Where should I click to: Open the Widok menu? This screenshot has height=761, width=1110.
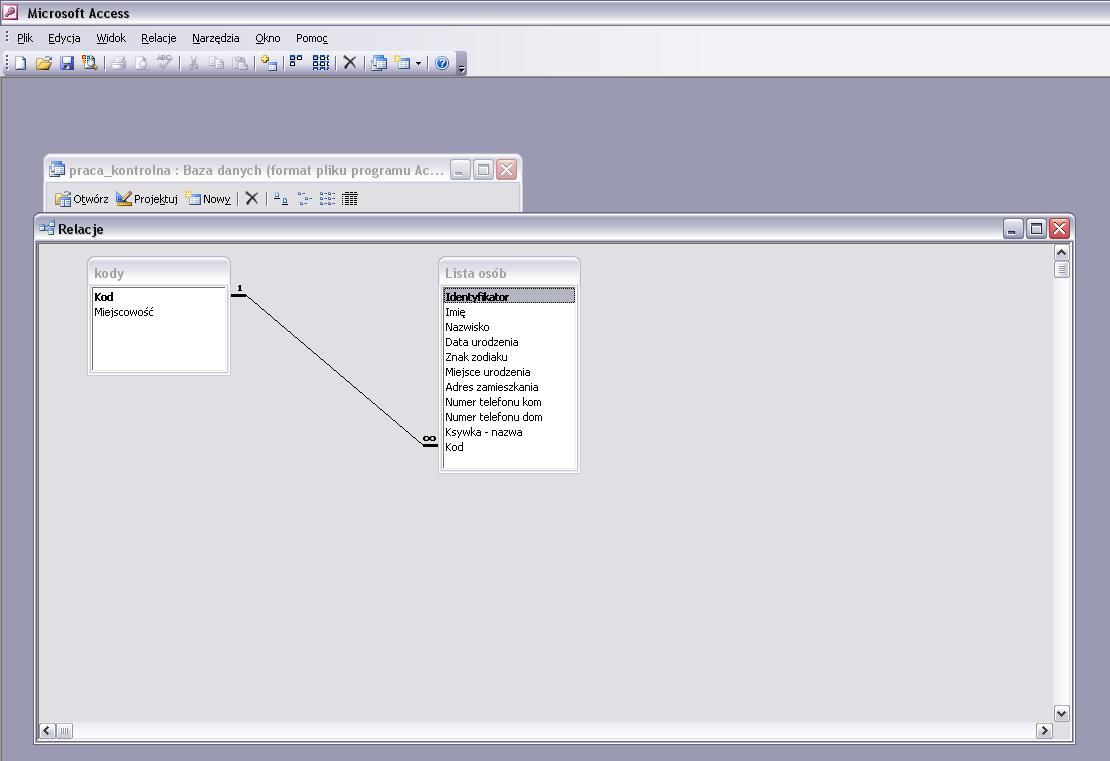111,38
